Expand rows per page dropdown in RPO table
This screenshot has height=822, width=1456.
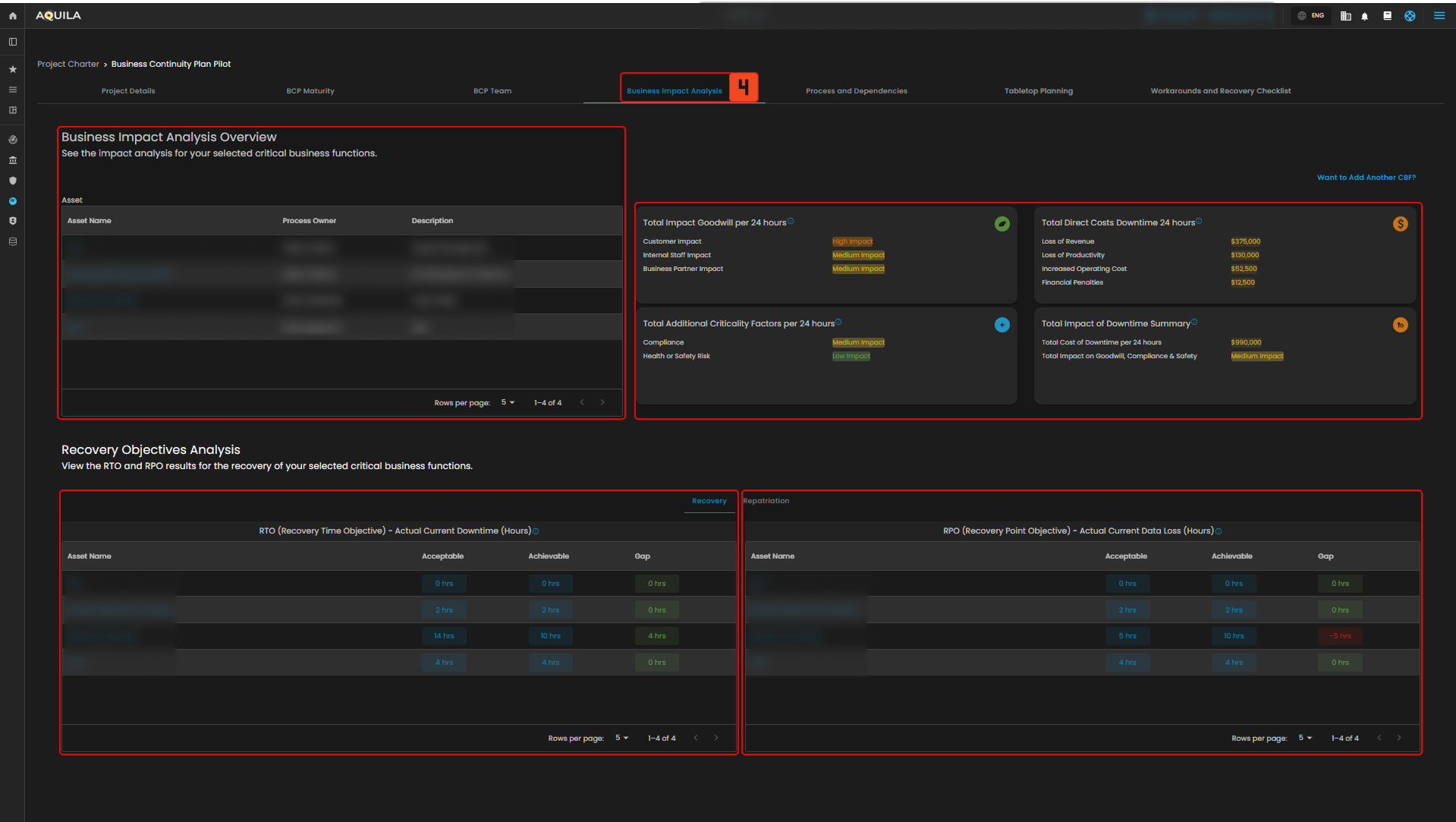[x=1305, y=738]
